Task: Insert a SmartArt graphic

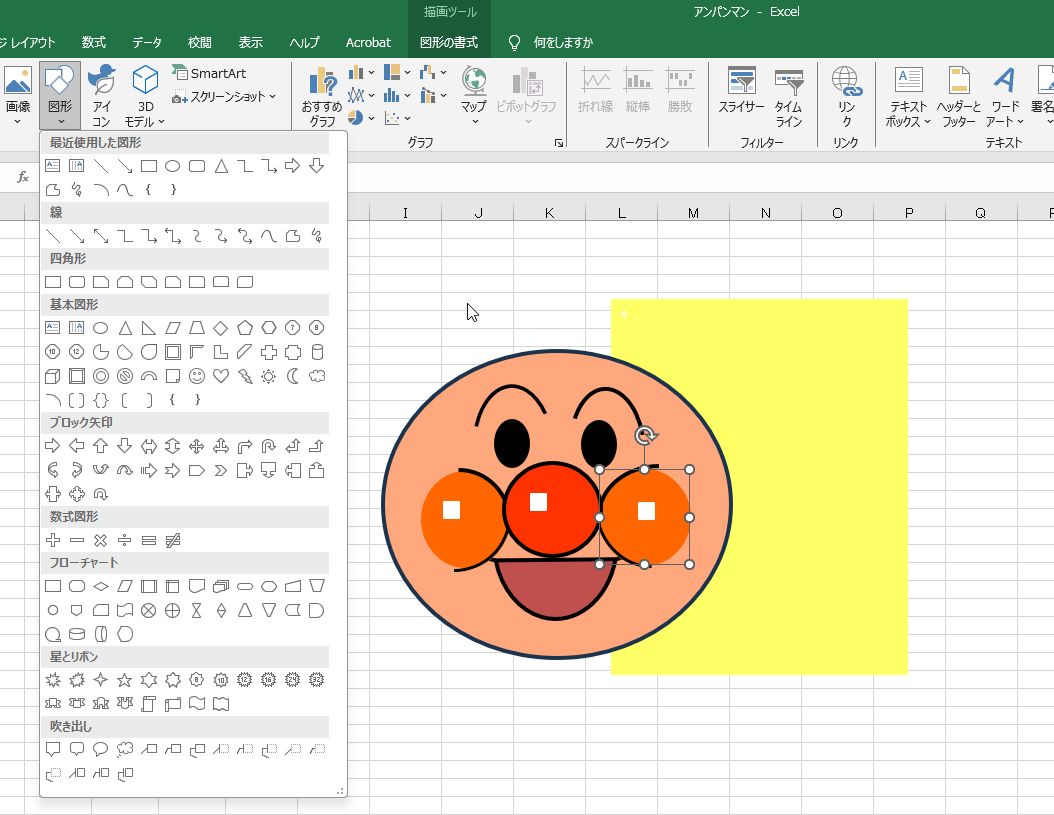Action: pyautogui.click(x=209, y=73)
